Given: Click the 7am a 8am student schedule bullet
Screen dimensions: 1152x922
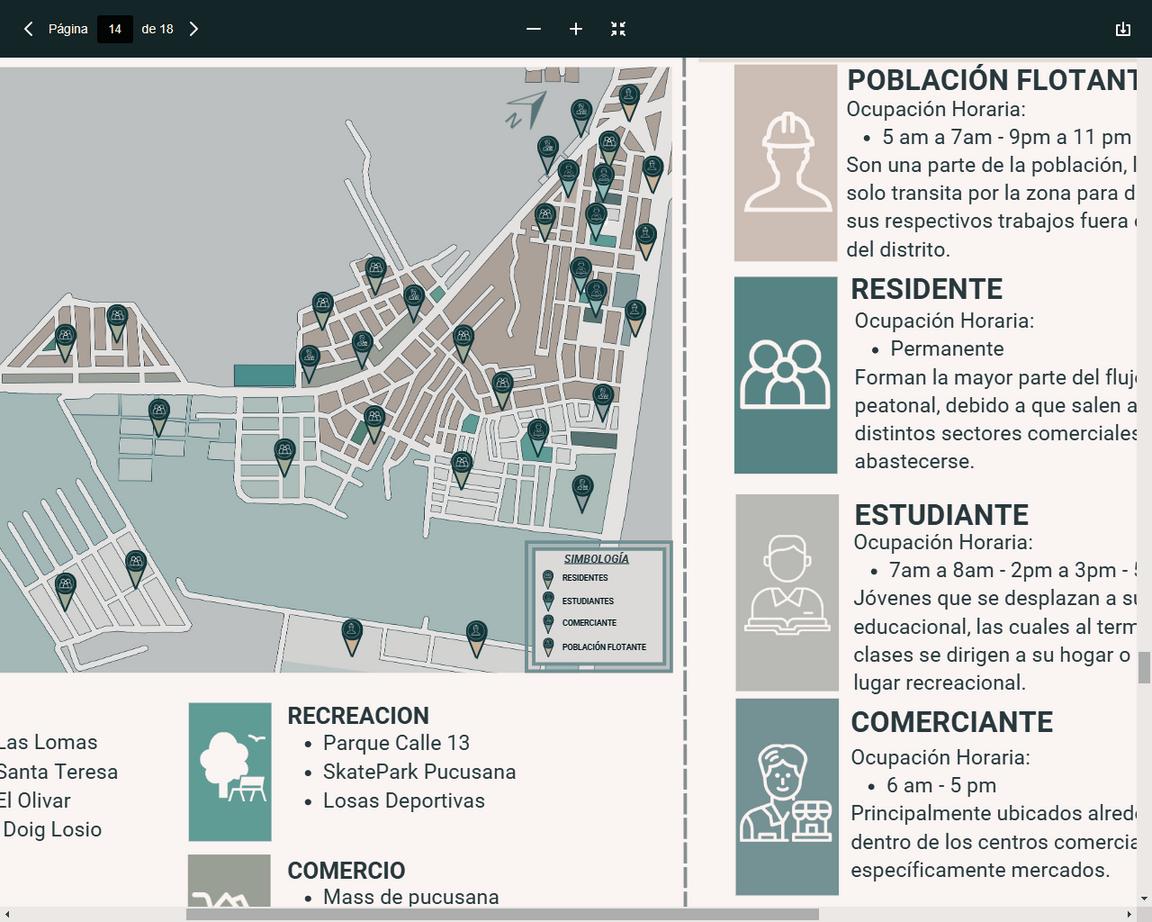Looking at the screenshot, I should tap(1012, 570).
